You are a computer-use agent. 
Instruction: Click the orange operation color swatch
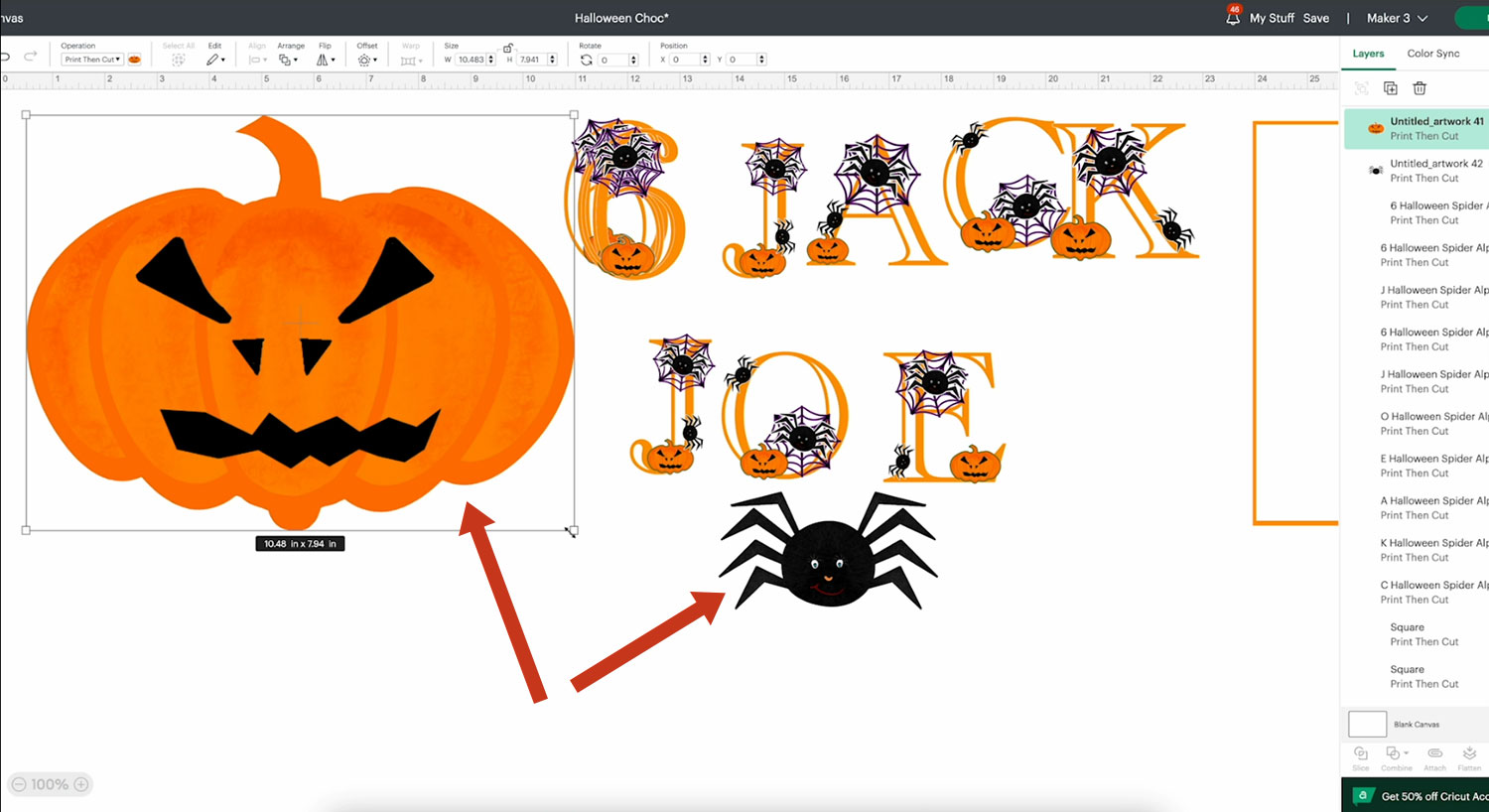[134, 60]
